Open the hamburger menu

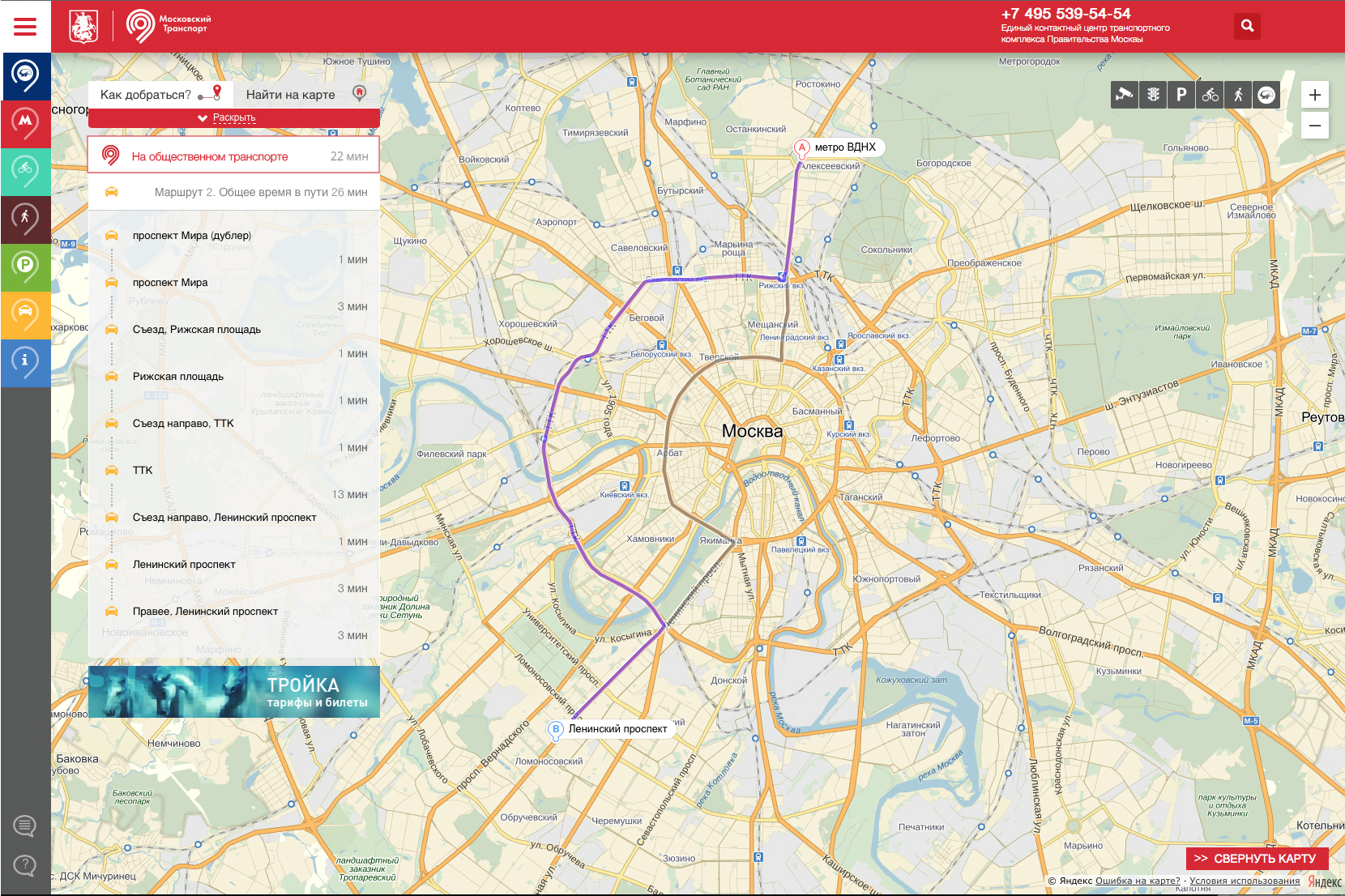(25, 27)
